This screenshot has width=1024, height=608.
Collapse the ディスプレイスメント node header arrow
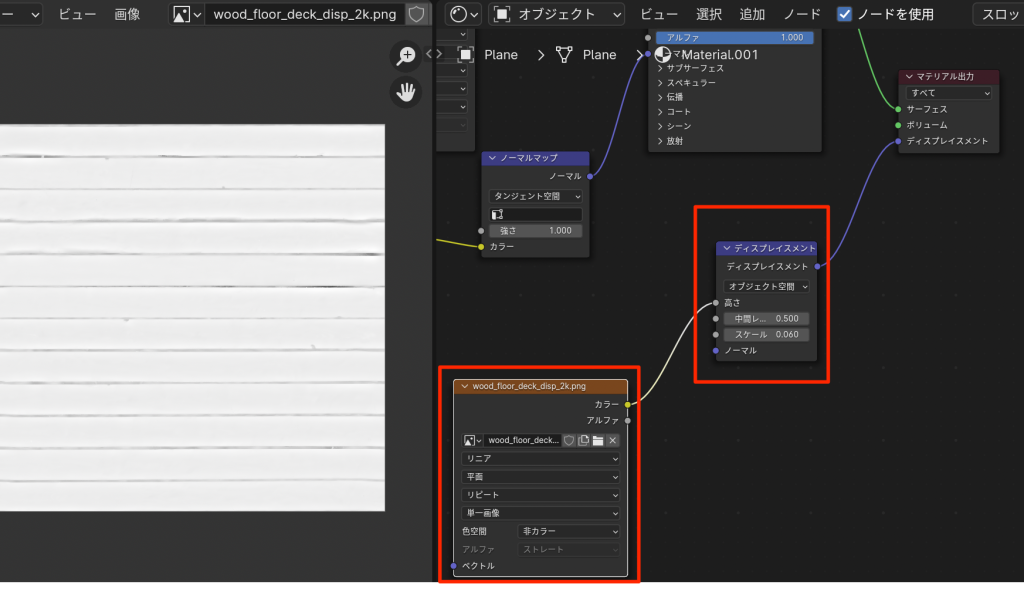[x=727, y=248]
